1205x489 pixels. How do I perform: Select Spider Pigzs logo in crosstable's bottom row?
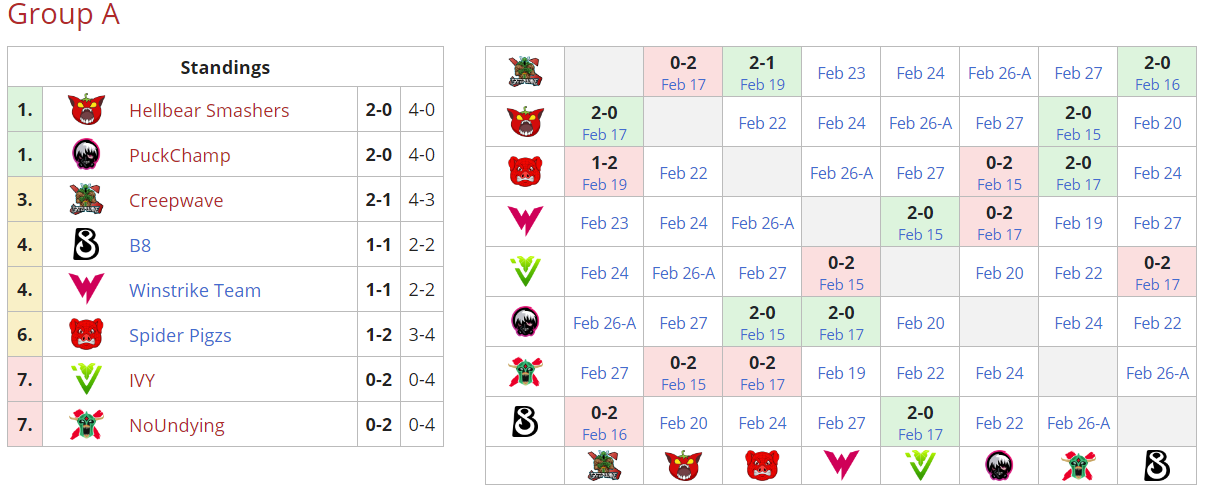point(762,465)
